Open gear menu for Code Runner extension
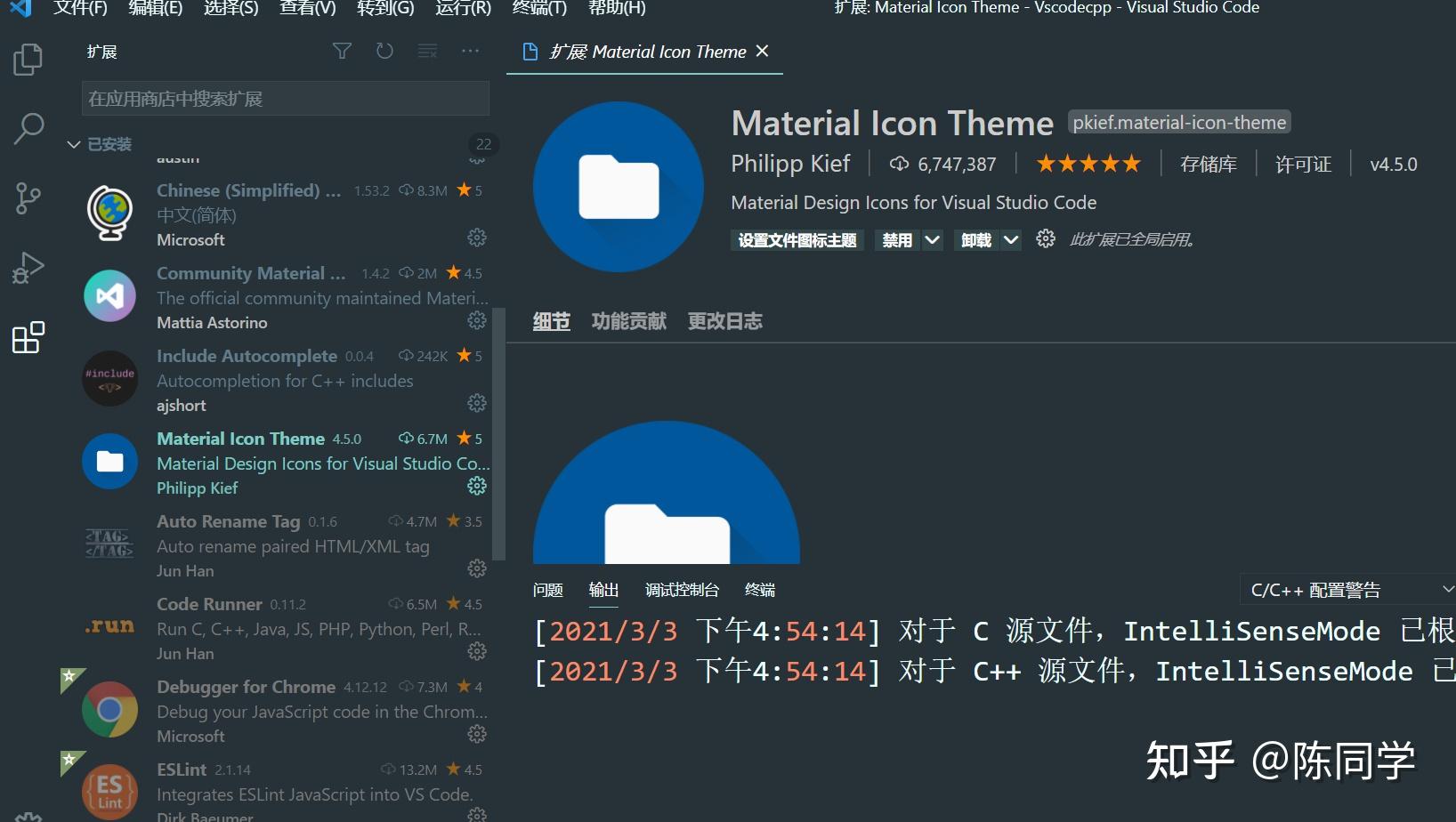The width and height of the screenshot is (1456, 822). [477, 651]
